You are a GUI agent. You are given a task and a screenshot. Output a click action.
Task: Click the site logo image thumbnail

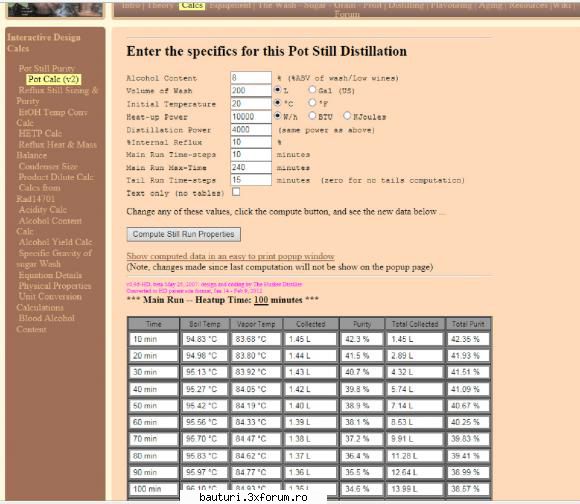click(55, 9)
